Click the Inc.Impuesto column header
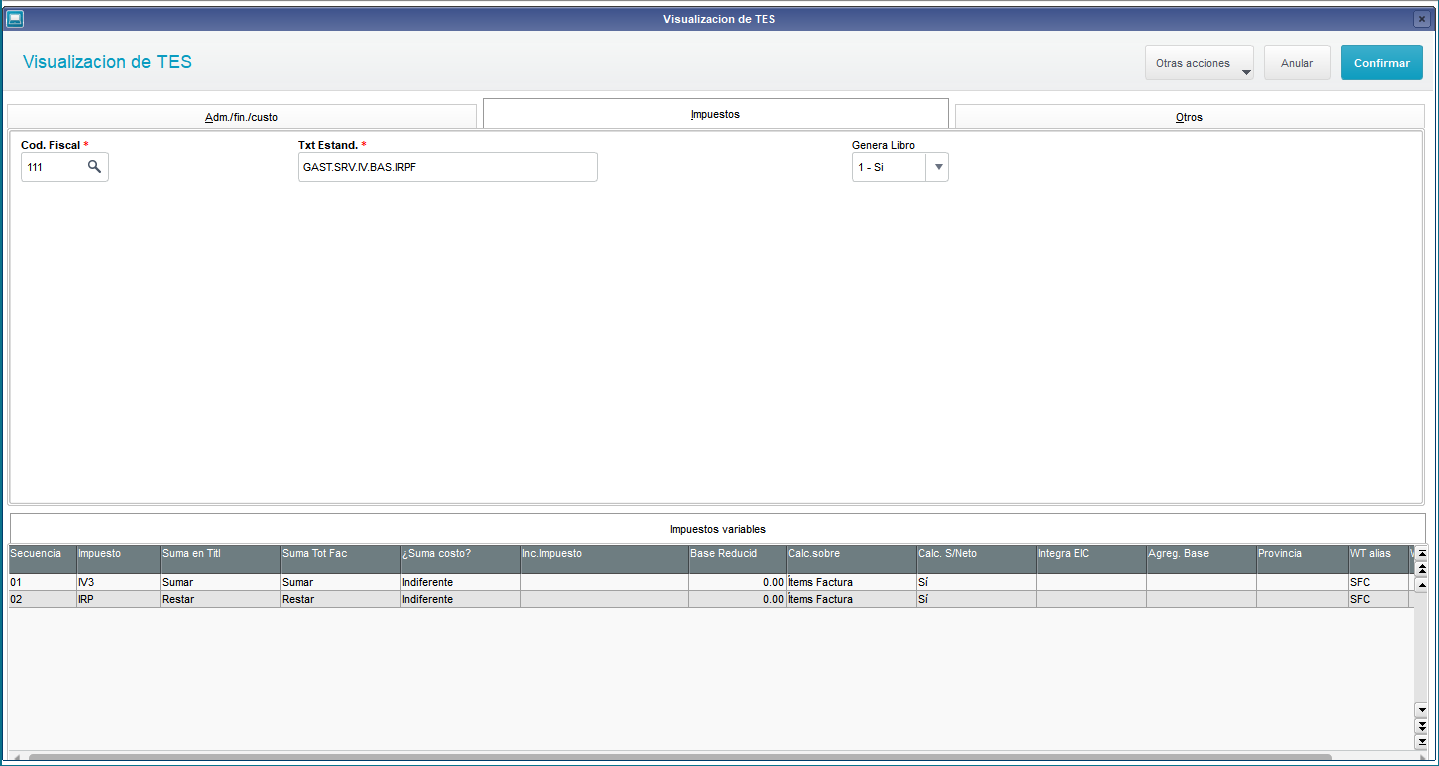This screenshot has height=766, width=1439. coord(604,559)
